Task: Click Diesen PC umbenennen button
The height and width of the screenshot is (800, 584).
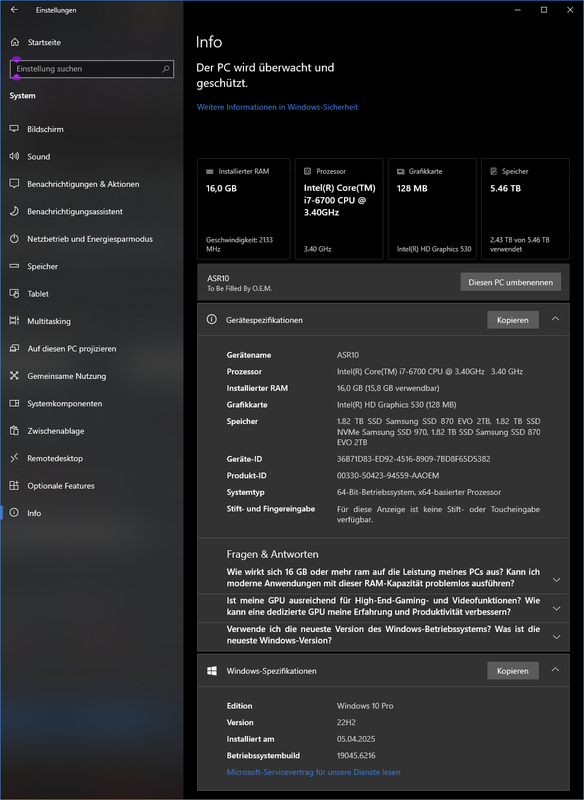Action: coord(511,282)
